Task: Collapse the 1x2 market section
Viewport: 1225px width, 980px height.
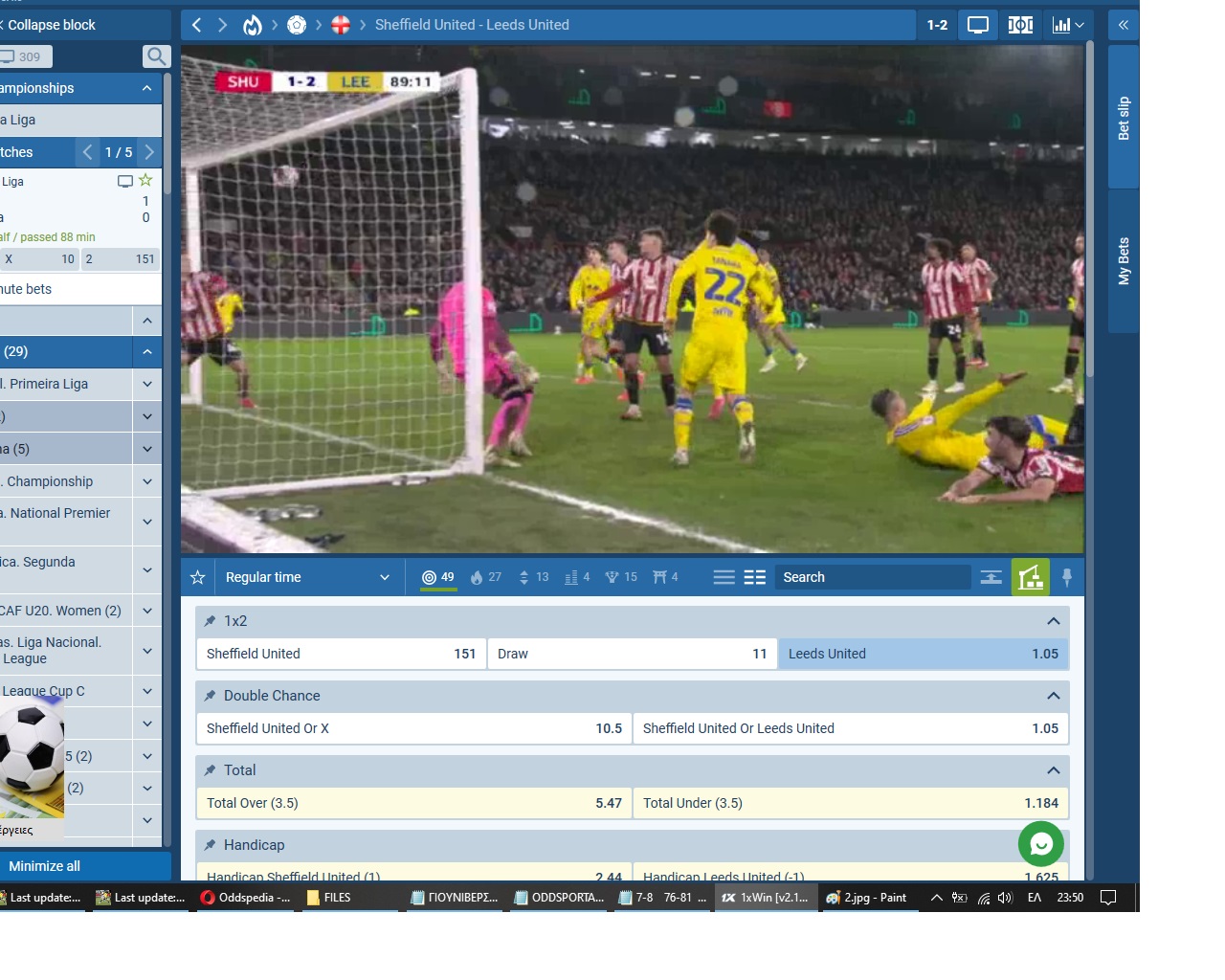Action: (1053, 621)
